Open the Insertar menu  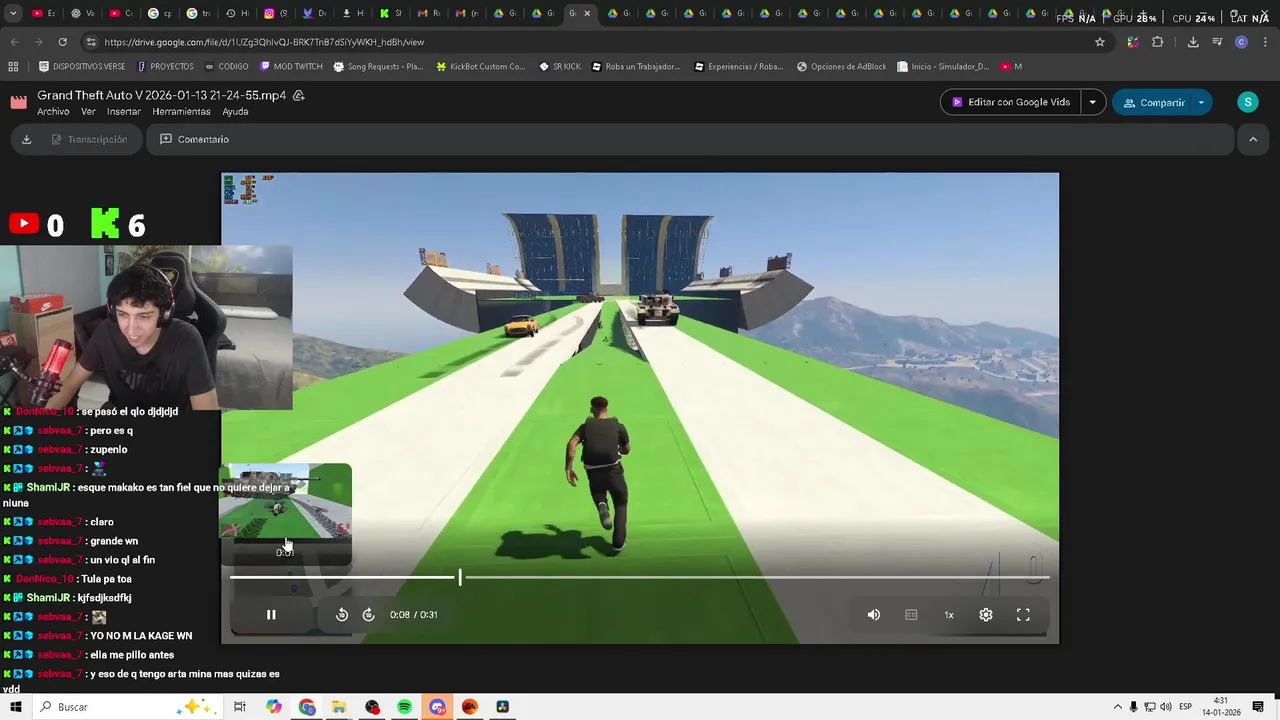[x=124, y=112]
